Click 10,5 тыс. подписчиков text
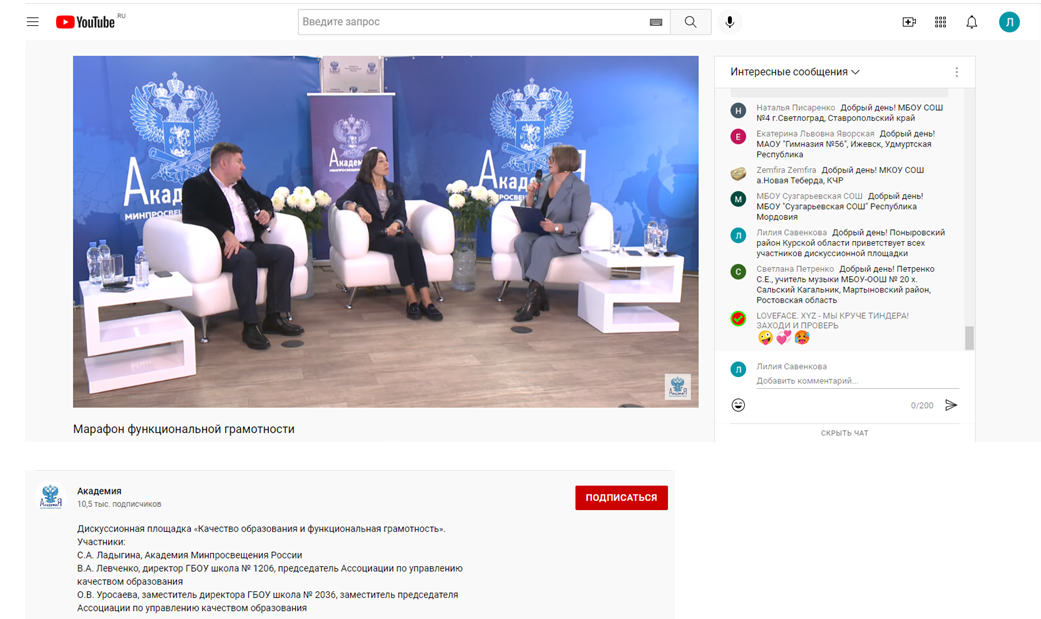 pyautogui.click(x=119, y=504)
